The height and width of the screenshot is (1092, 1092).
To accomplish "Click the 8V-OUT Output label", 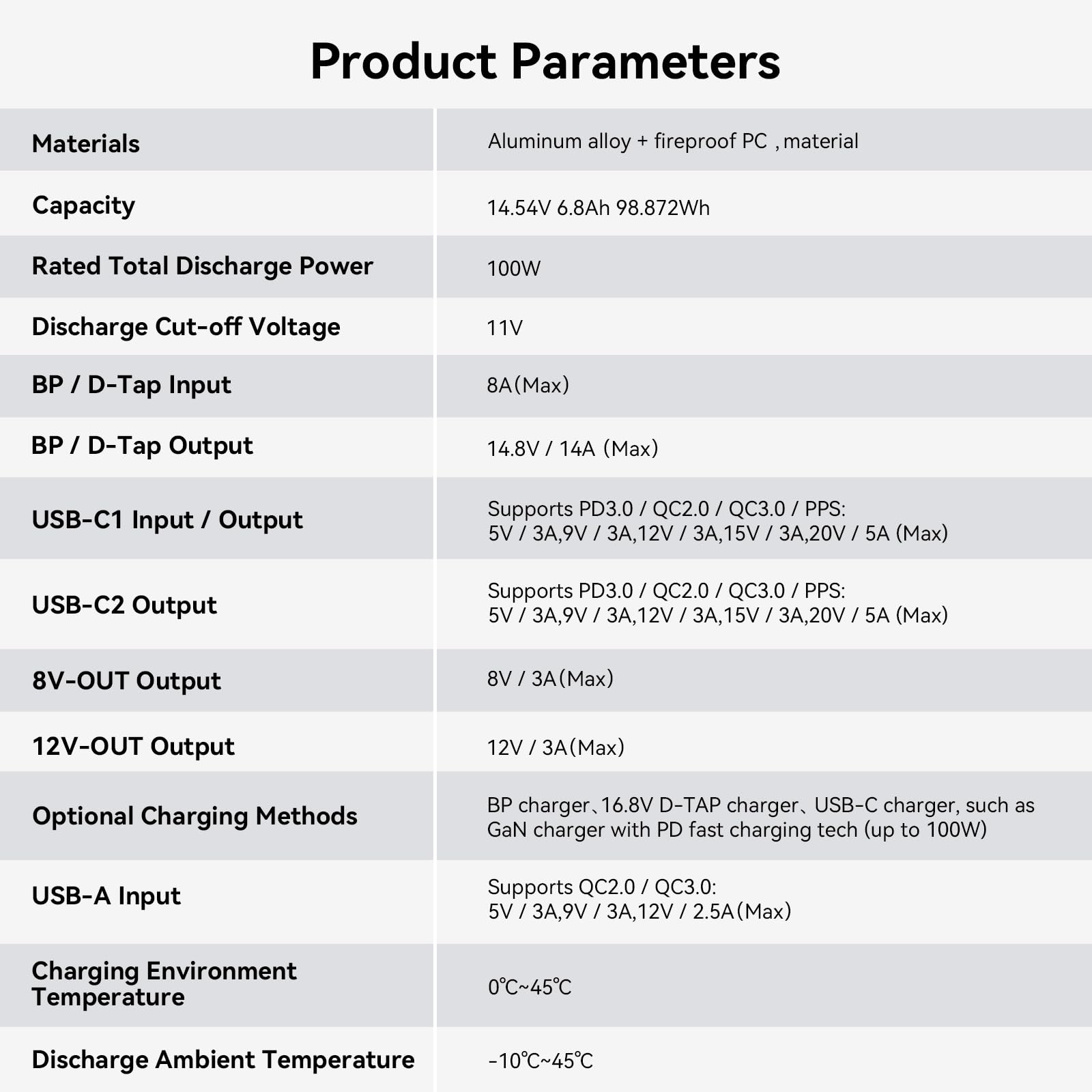I will click(126, 681).
